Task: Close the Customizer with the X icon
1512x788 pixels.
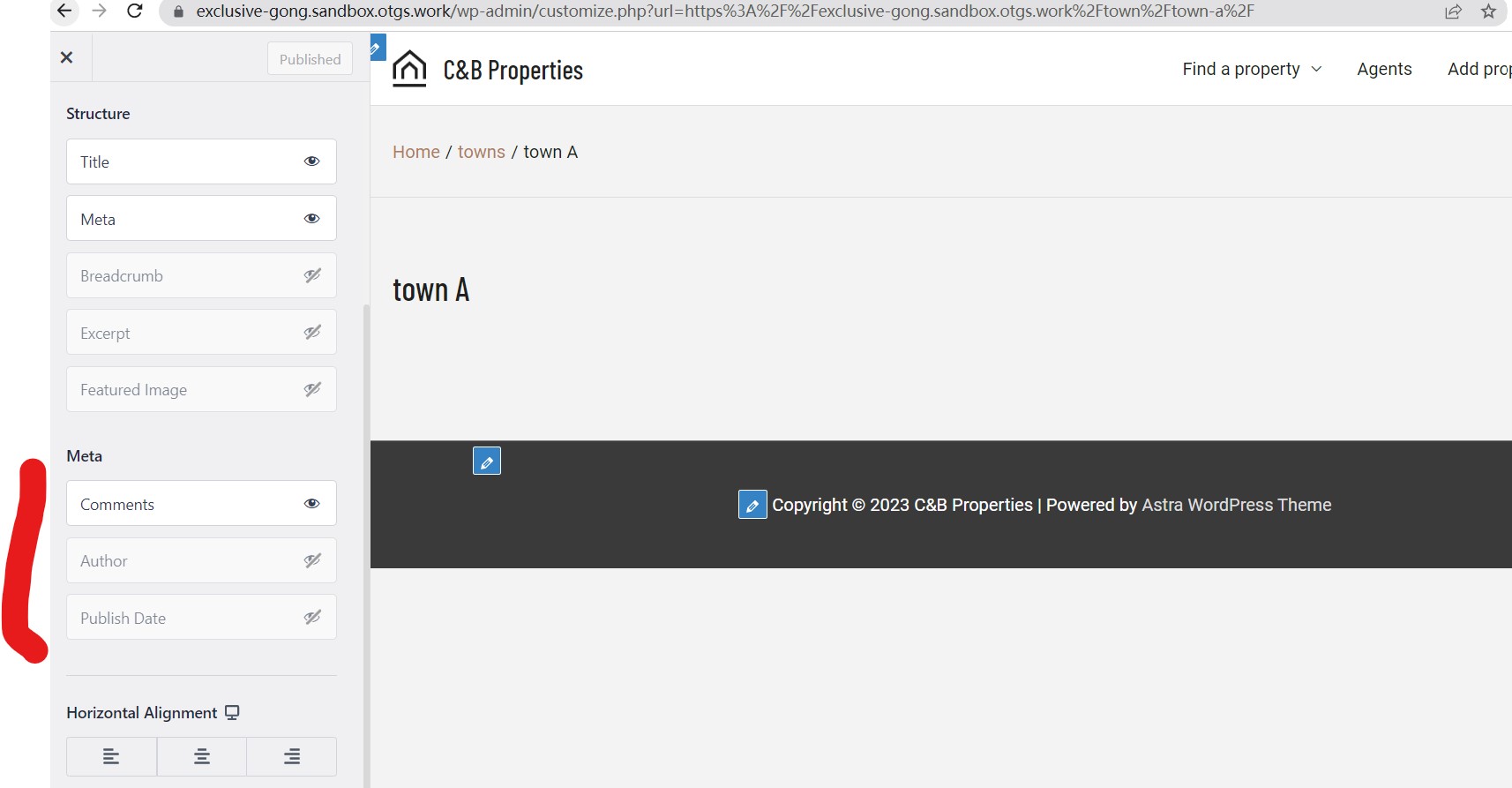Action: click(x=66, y=57)
